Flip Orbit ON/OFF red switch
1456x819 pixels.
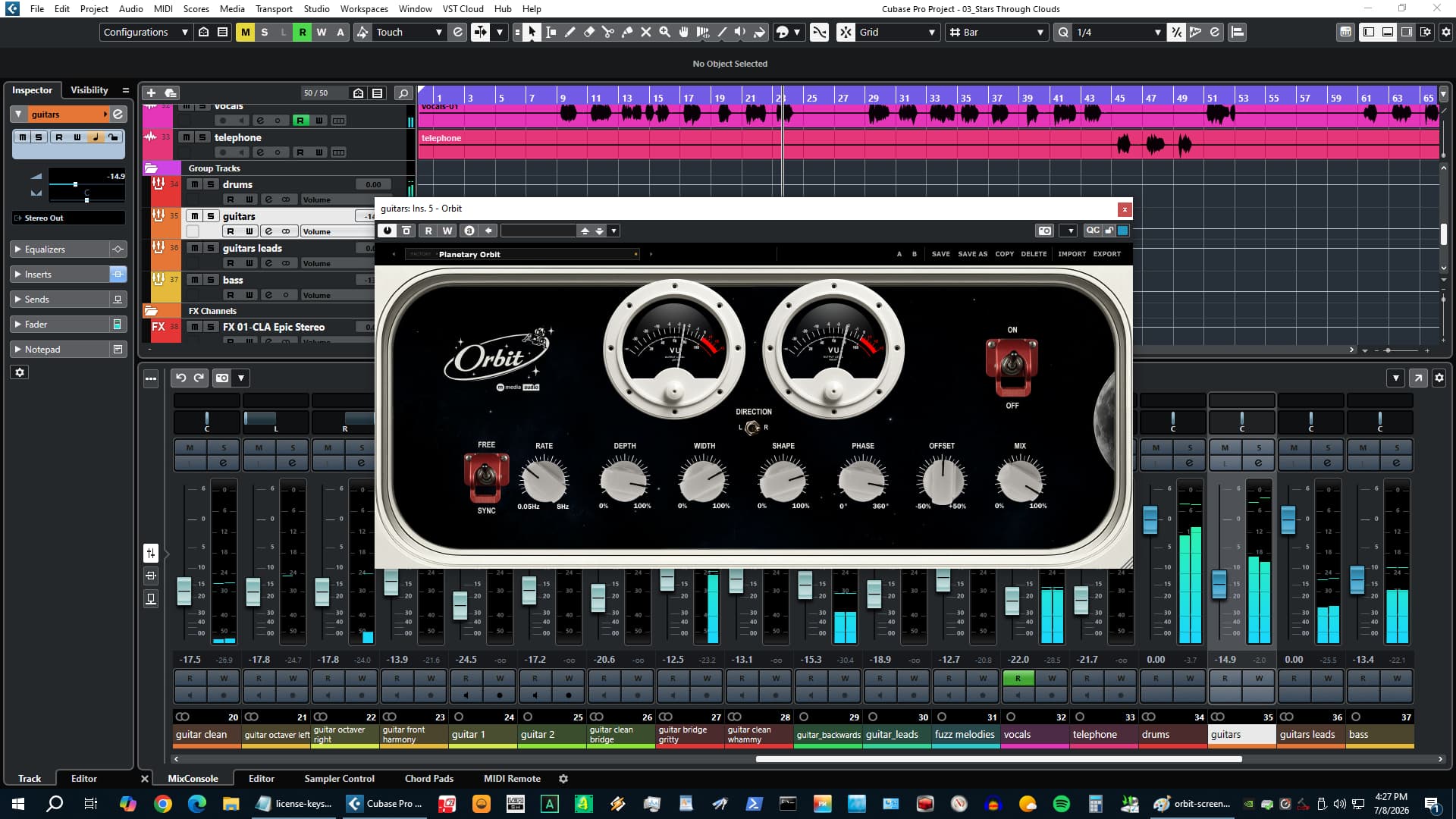coord(1012,367)
